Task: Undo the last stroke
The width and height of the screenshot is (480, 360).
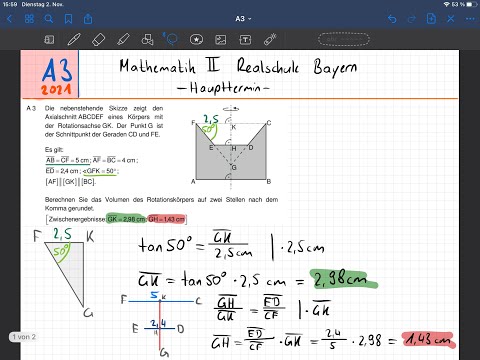Action: point(392,19)
